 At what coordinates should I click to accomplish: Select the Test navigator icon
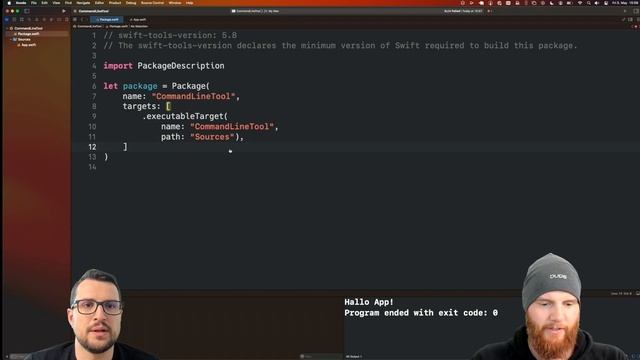[44, 19]
